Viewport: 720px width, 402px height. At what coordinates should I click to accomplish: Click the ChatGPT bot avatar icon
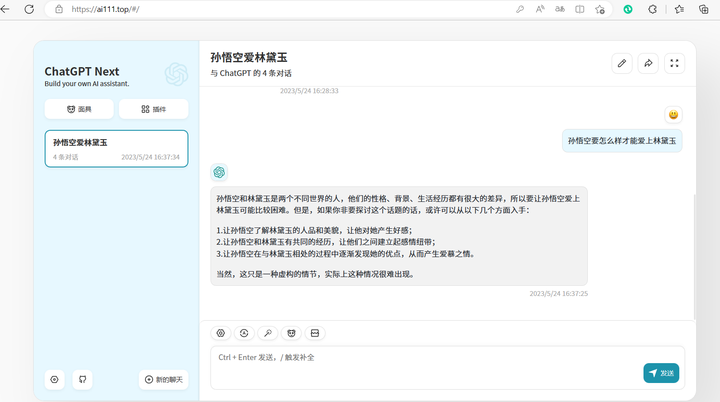(219, 172)
